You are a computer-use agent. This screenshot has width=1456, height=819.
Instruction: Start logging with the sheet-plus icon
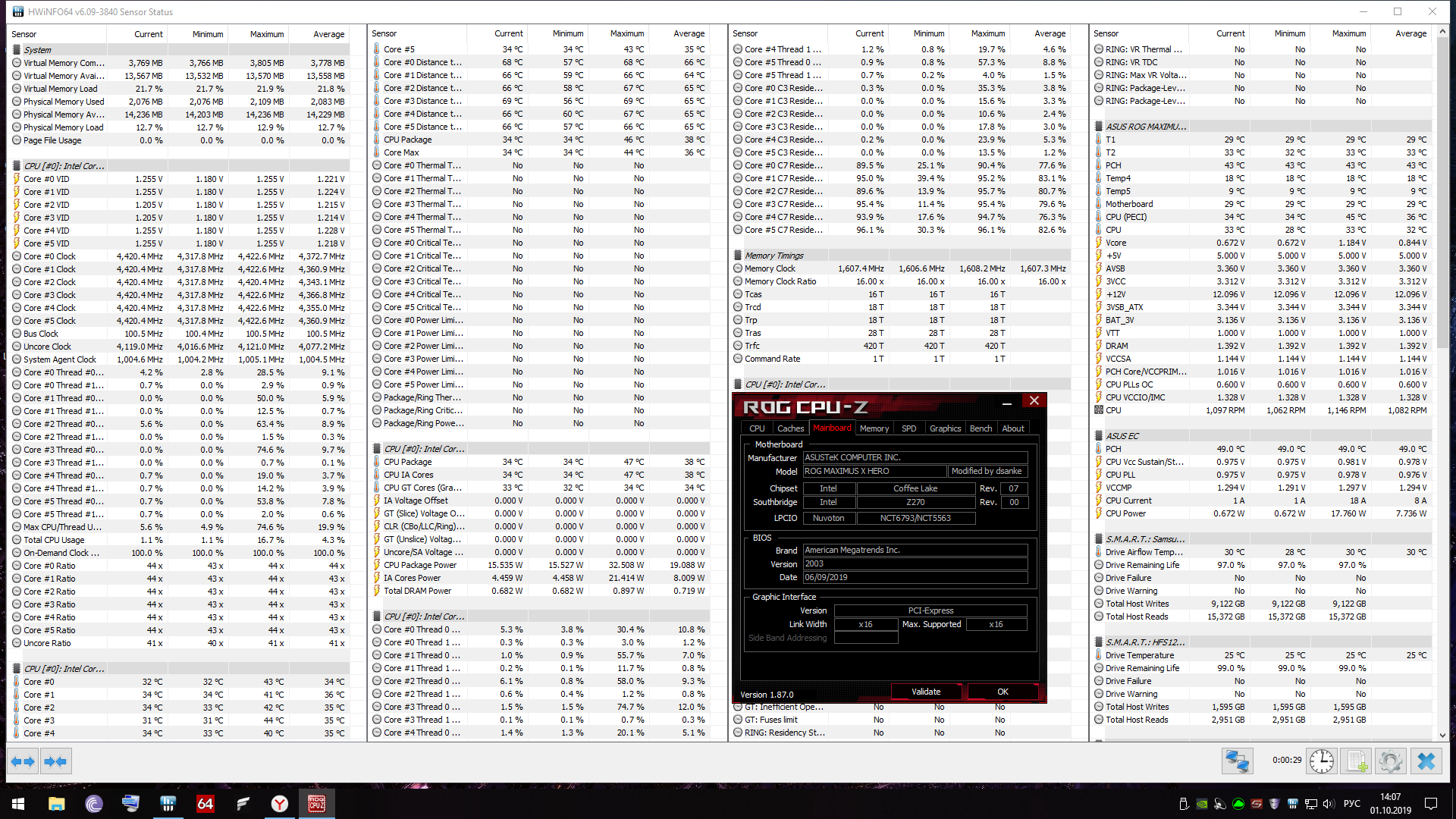point(1357,761)
